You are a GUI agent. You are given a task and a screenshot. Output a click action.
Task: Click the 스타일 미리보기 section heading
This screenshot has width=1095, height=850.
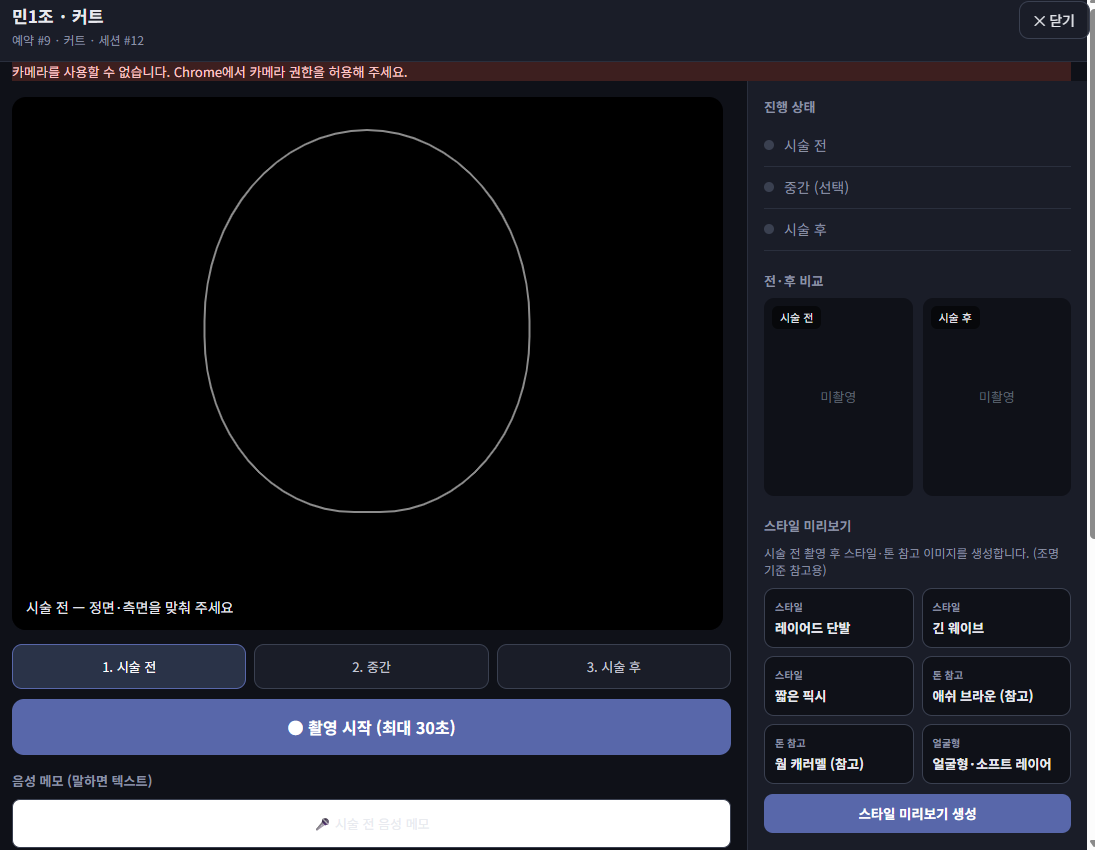(x=807, y=526)
